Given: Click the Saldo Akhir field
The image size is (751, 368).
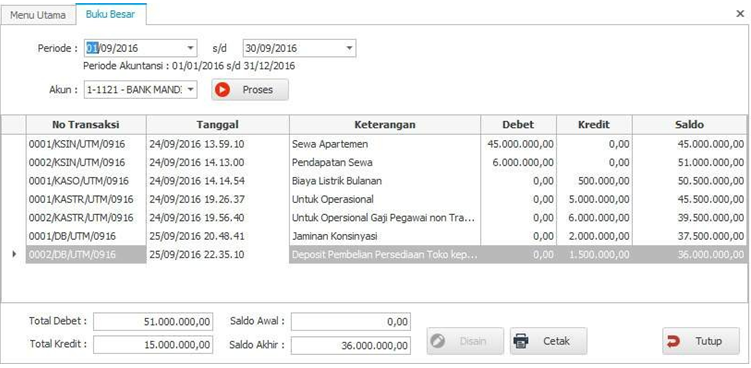Looking at the screenshot, I should click(351, 345).
